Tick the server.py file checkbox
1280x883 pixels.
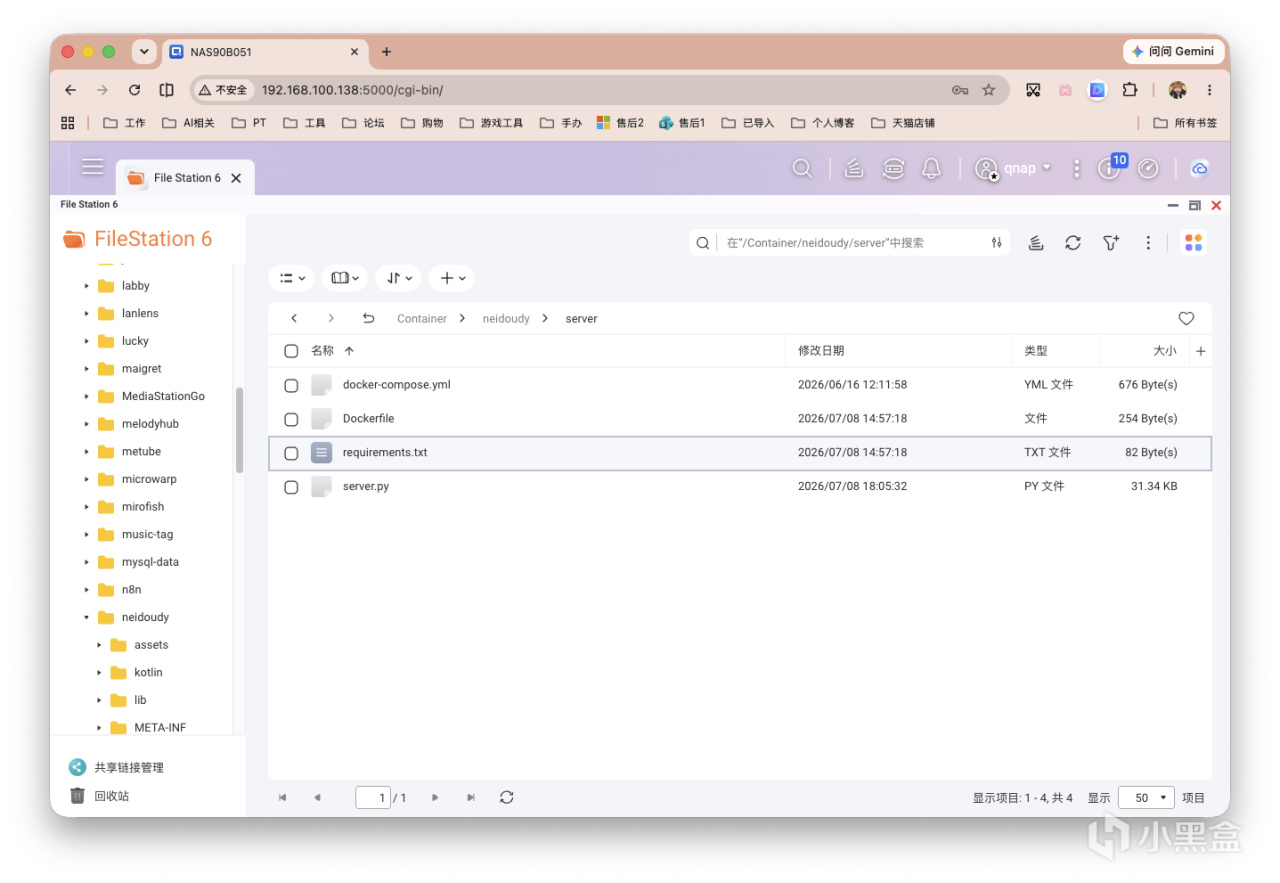tap(291, 487)
